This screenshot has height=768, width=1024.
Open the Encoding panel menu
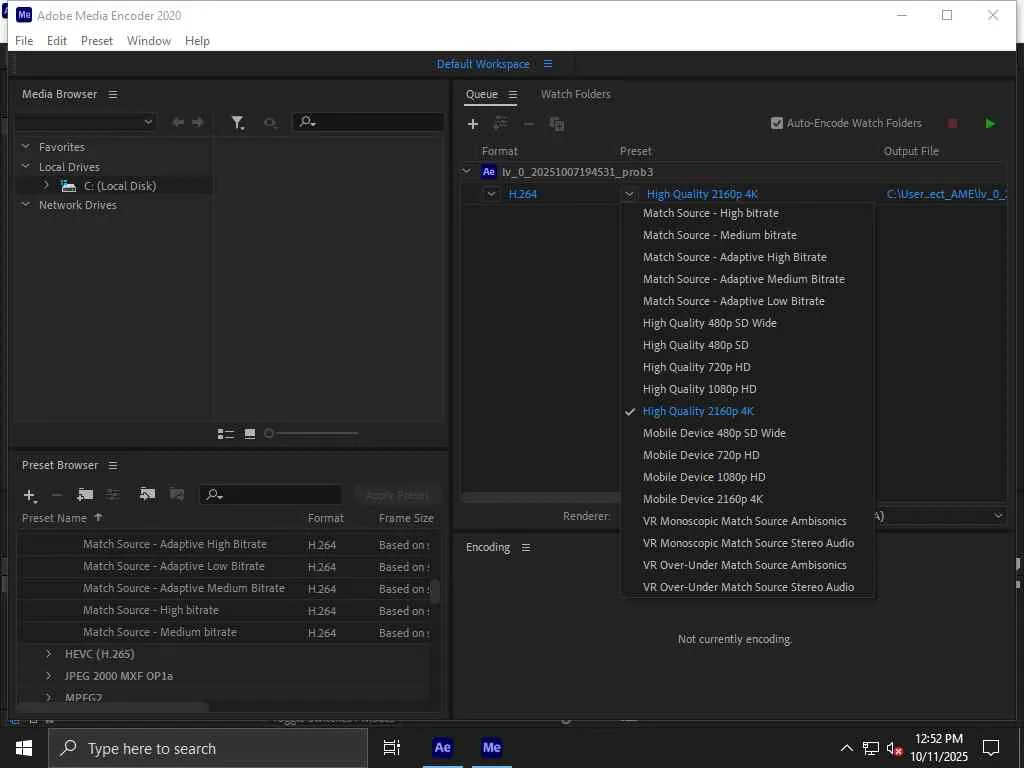[x=526, y=548]
